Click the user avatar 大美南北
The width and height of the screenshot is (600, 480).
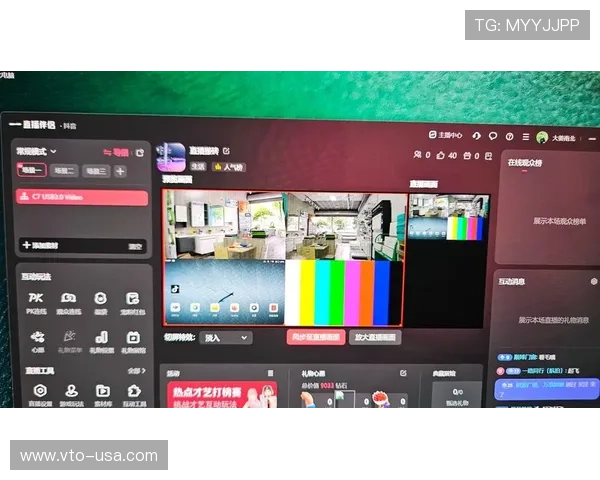(x=542, y=137)
